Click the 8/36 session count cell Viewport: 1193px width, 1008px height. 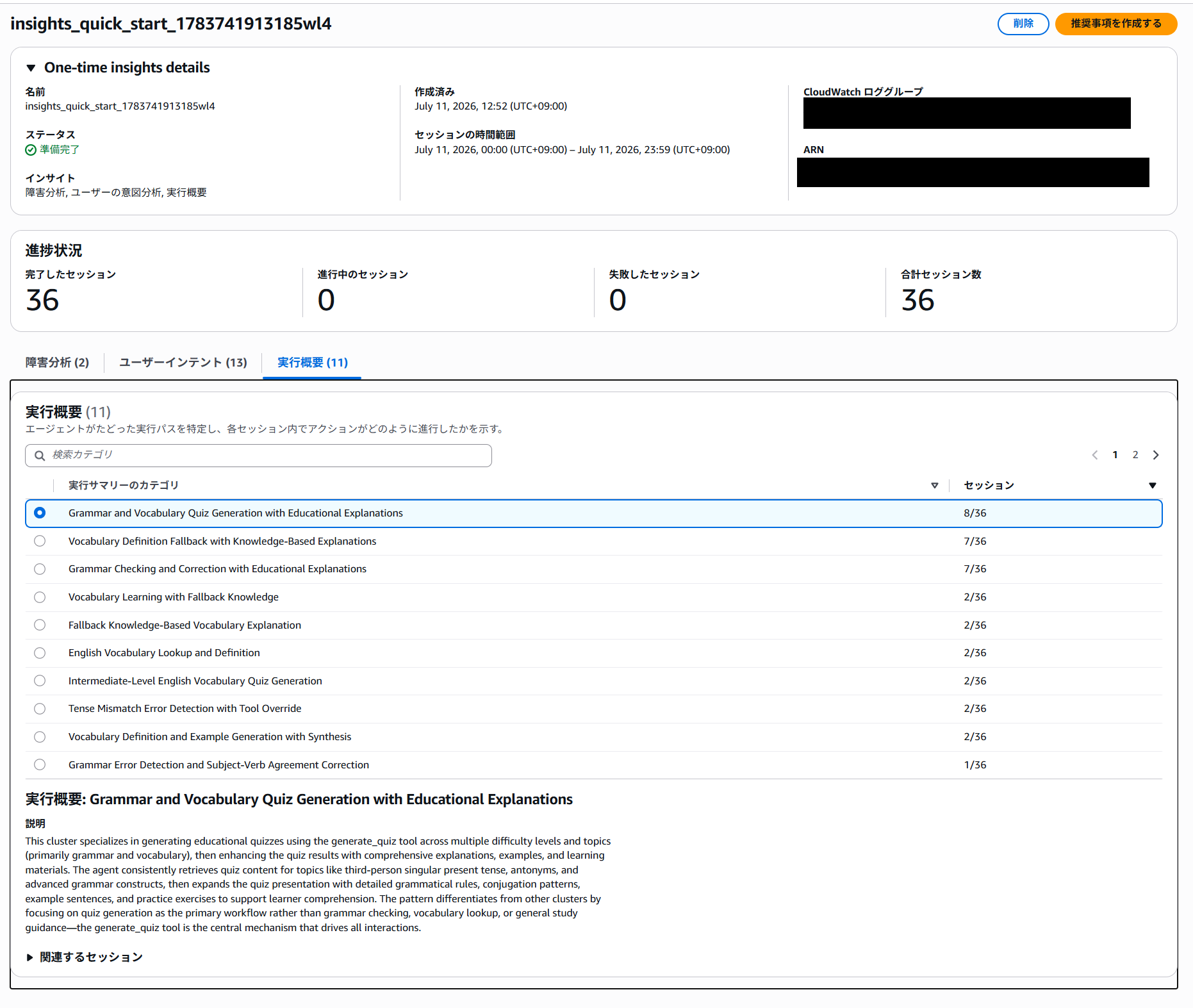975,513
